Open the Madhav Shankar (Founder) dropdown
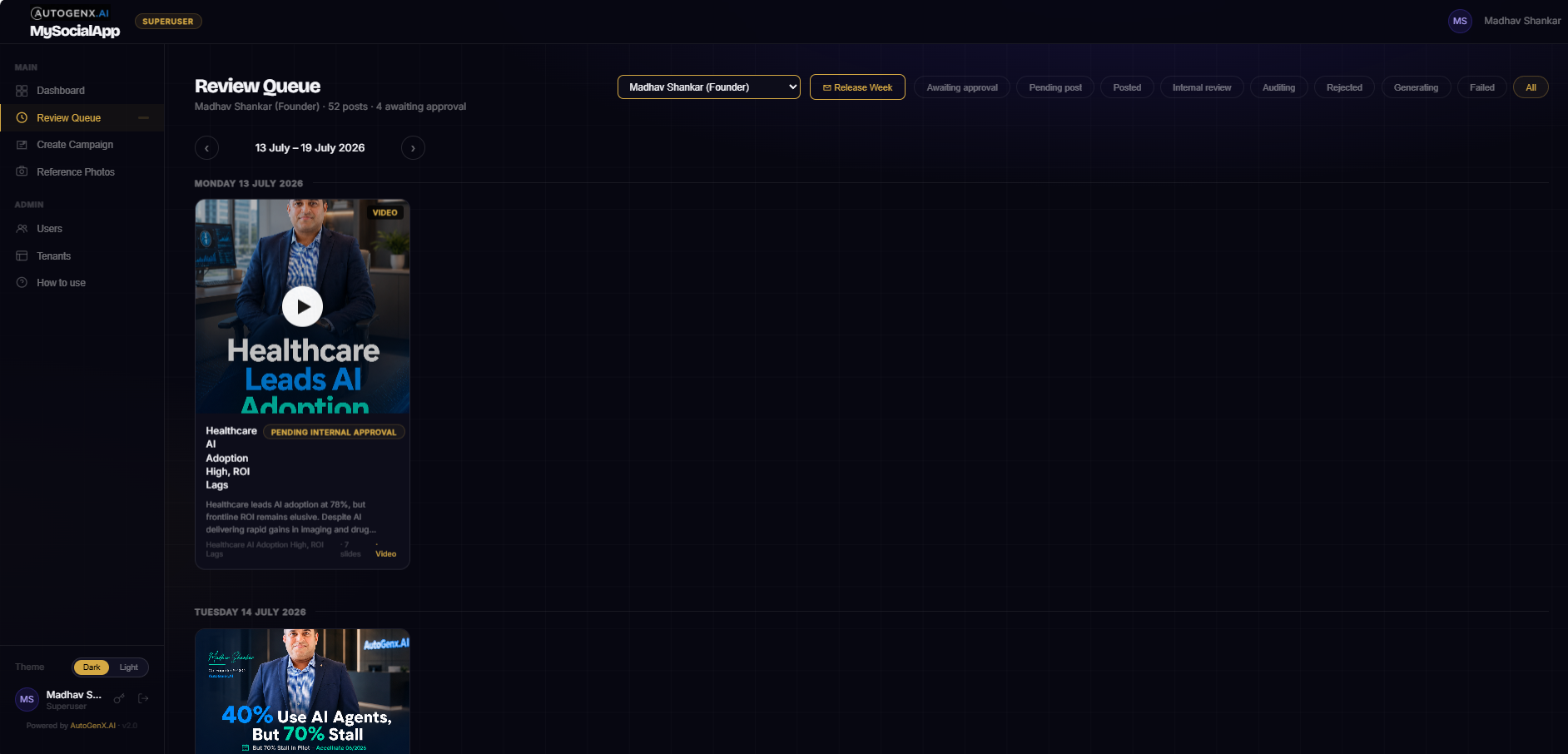 [709, 87]
